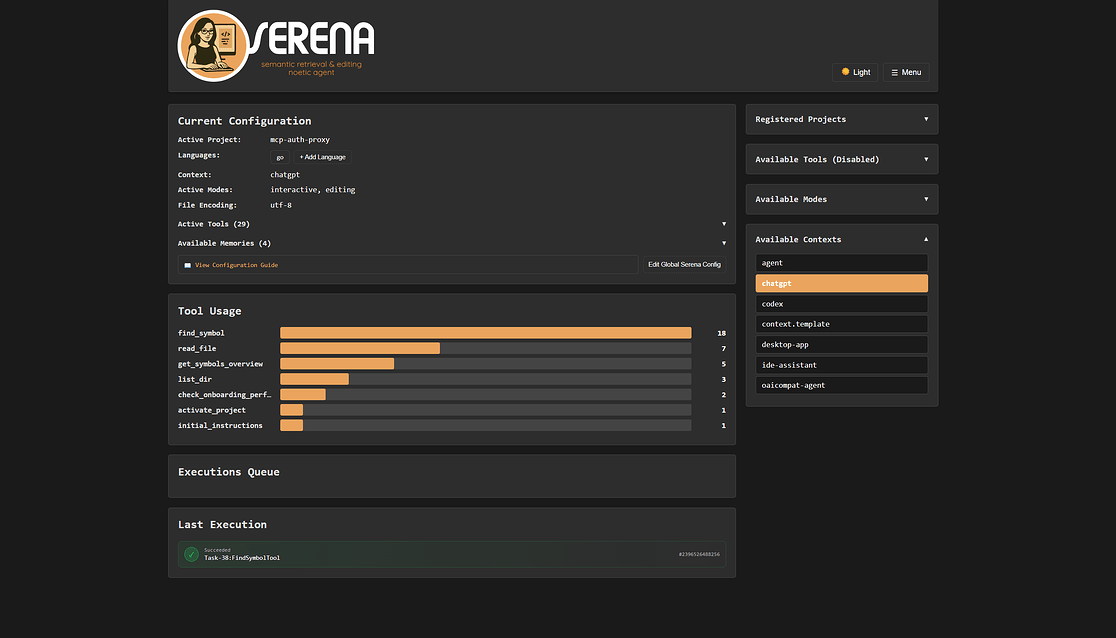Select the oaicompat-agent context

click(842, 385)
